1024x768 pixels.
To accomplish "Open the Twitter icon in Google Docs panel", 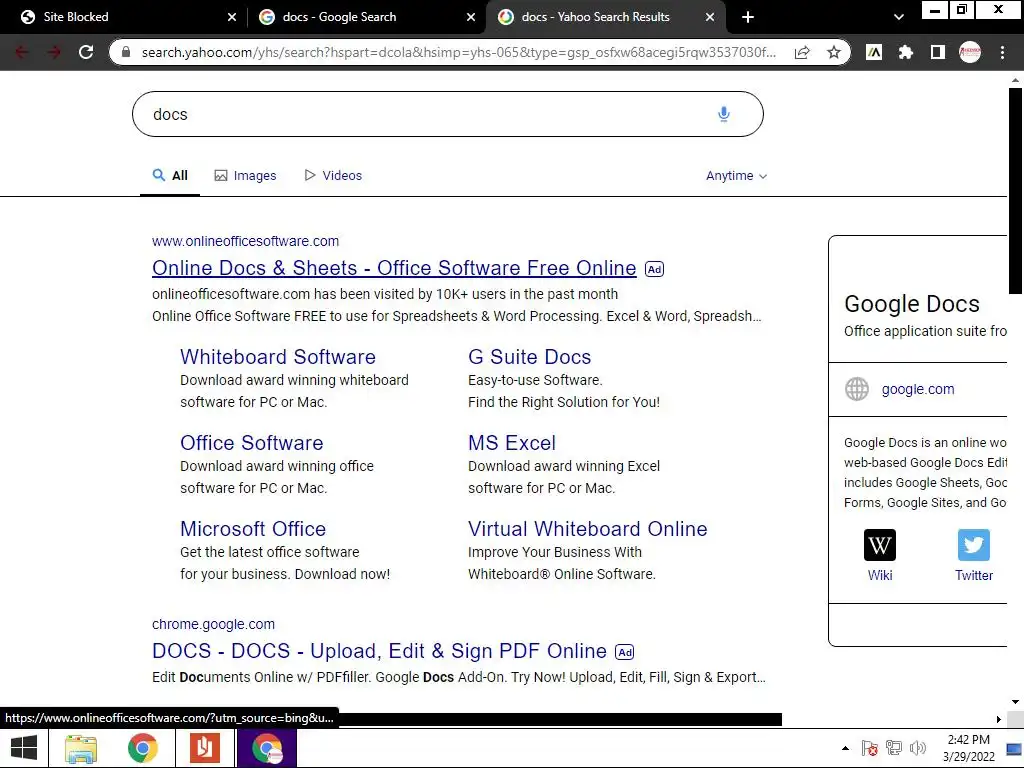I will [x=974, y=545].
